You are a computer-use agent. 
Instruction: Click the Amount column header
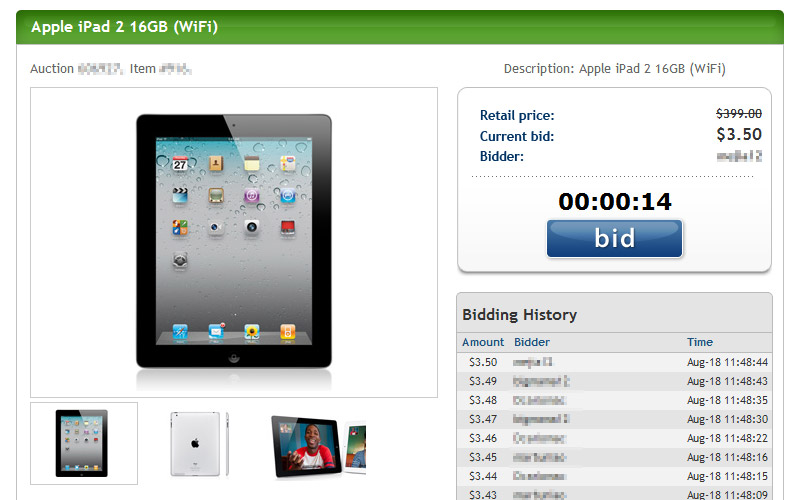[483, 342]
